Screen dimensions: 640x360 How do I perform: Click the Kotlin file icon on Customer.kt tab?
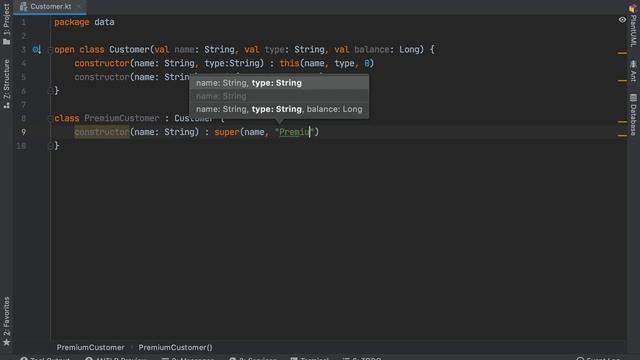click(23, 7)
